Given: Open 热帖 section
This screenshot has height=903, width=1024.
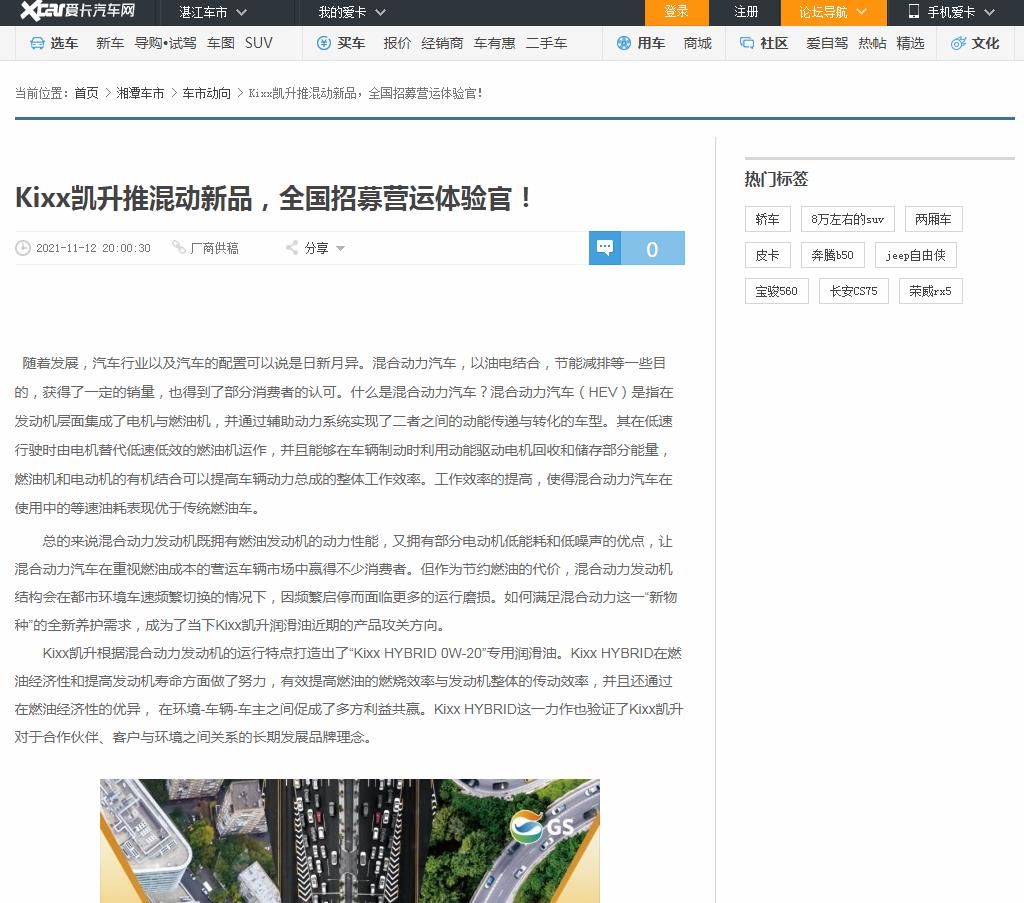Looking at the screenshot, I should [872, 43].
